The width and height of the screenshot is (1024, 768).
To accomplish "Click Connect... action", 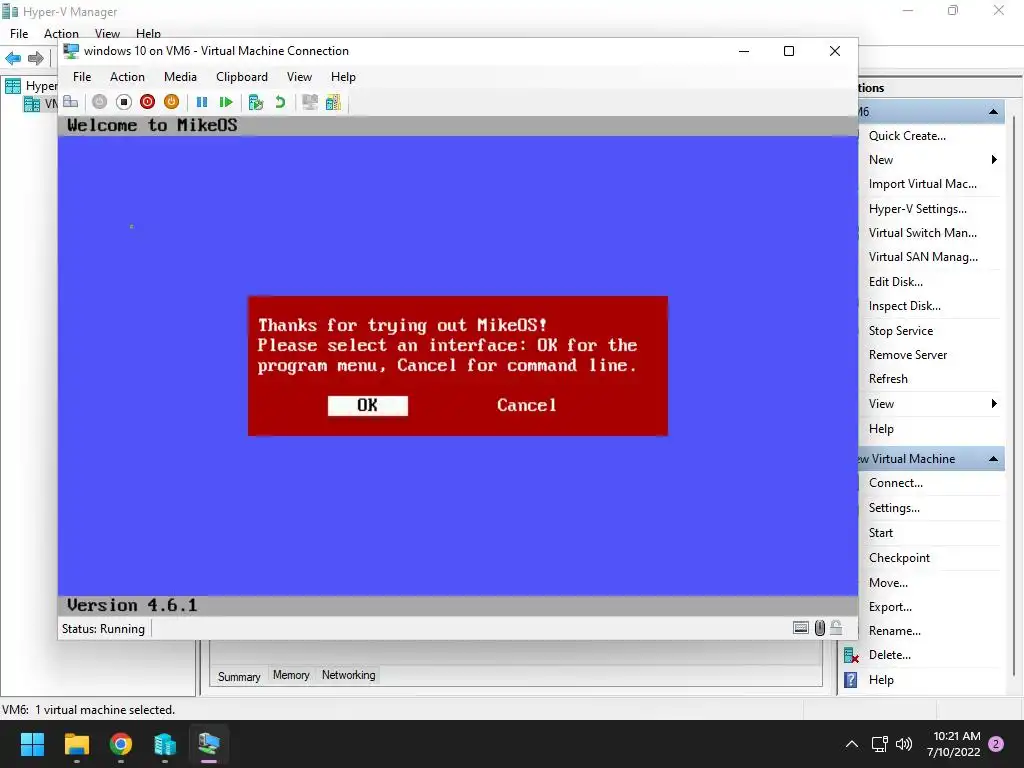I will pyautogui.click(x=895, y=483).
